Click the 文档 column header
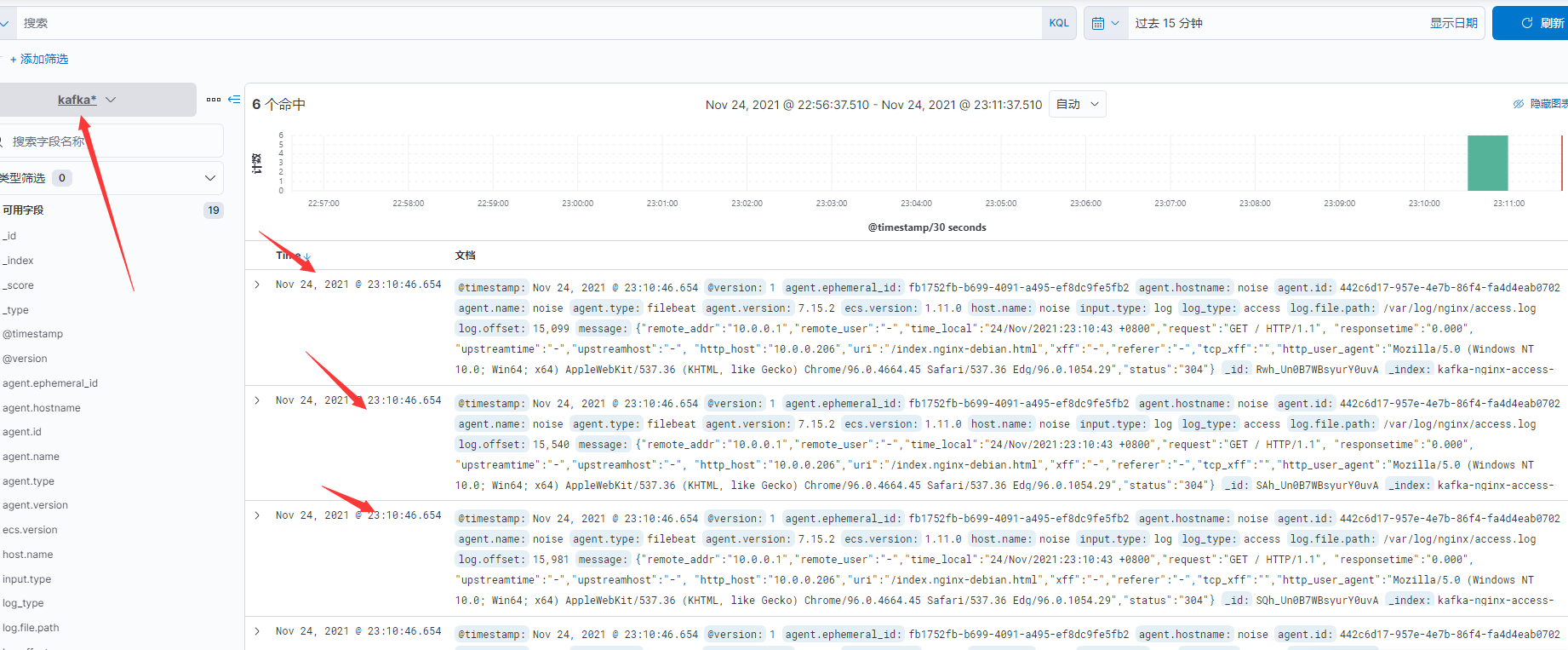The image size is (1568, 650). 466,256
